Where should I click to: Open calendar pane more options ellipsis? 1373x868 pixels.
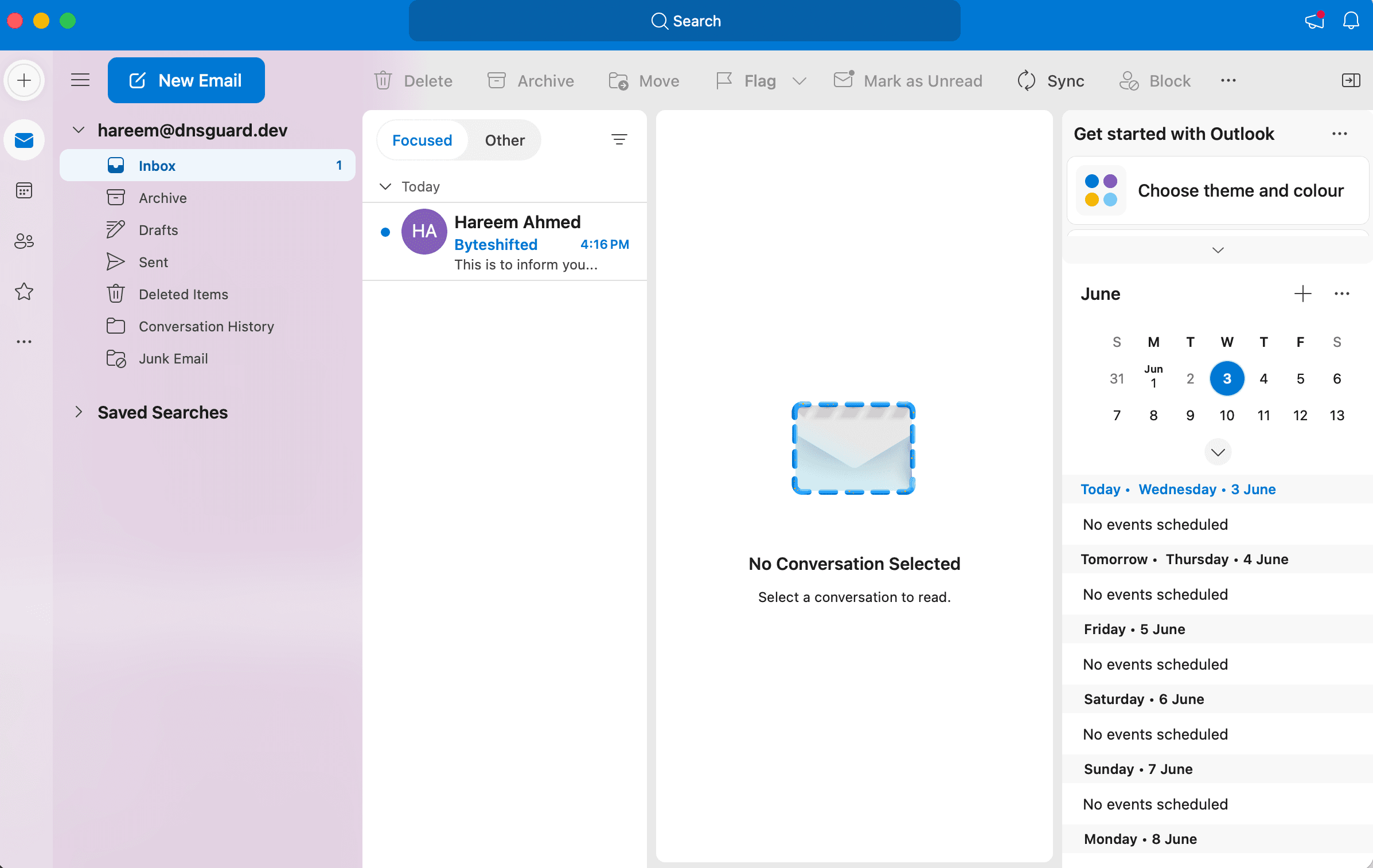coord(1342,294)
